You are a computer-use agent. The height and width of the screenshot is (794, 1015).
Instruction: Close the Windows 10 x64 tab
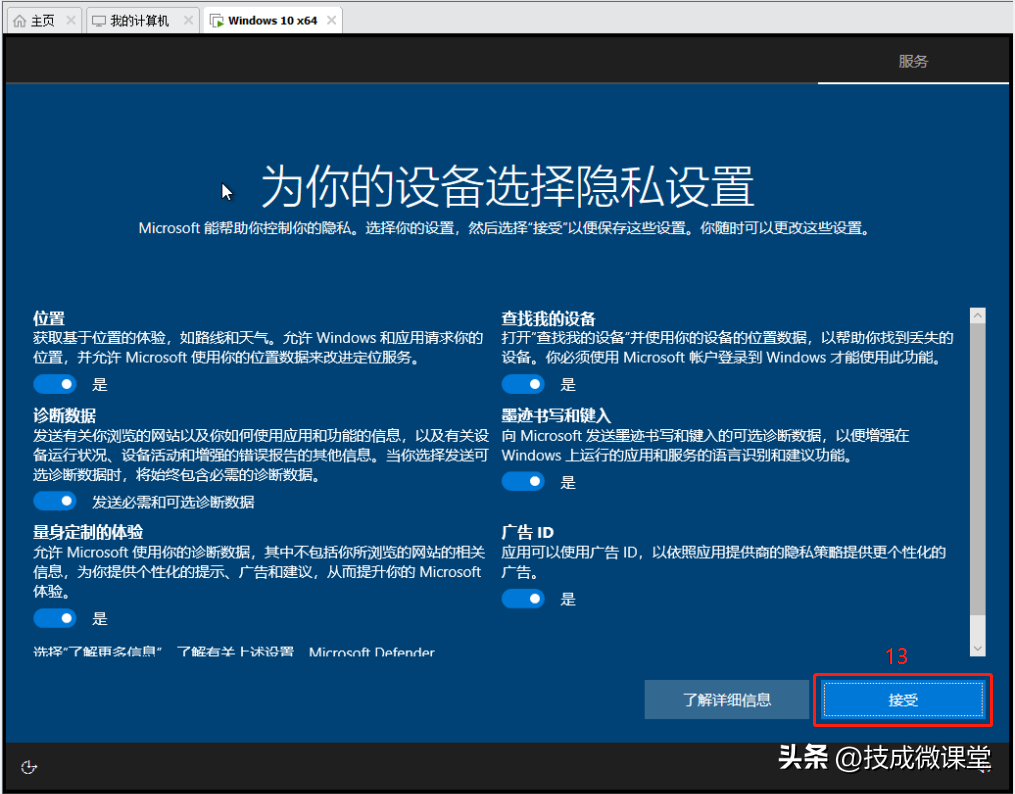[x=331, y=21]
